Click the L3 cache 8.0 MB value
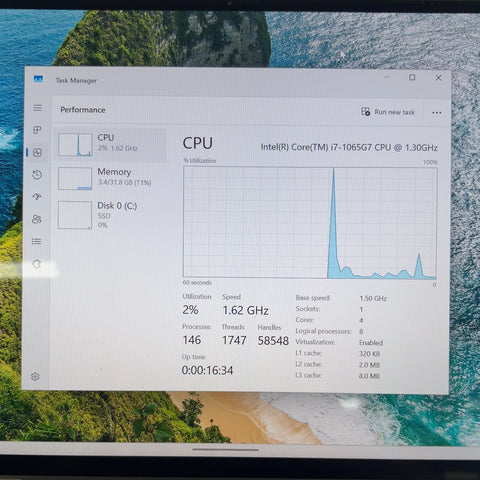The height and width of the screenshot is (480, 480). point(369,376)
